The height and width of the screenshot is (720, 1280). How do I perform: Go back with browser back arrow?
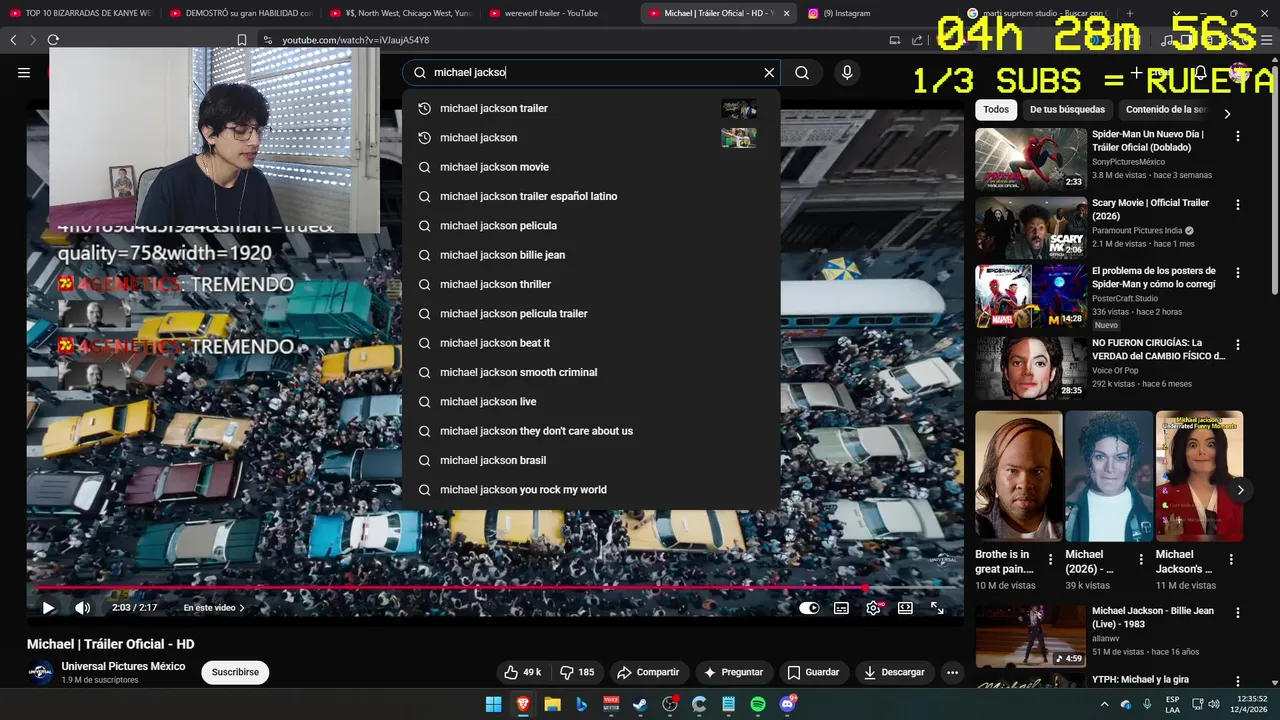point(13,40)
